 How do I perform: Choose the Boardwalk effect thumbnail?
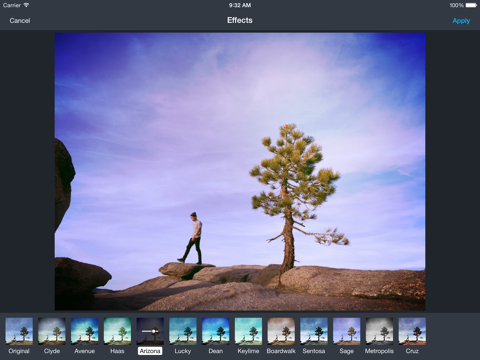tap(281, 331)
